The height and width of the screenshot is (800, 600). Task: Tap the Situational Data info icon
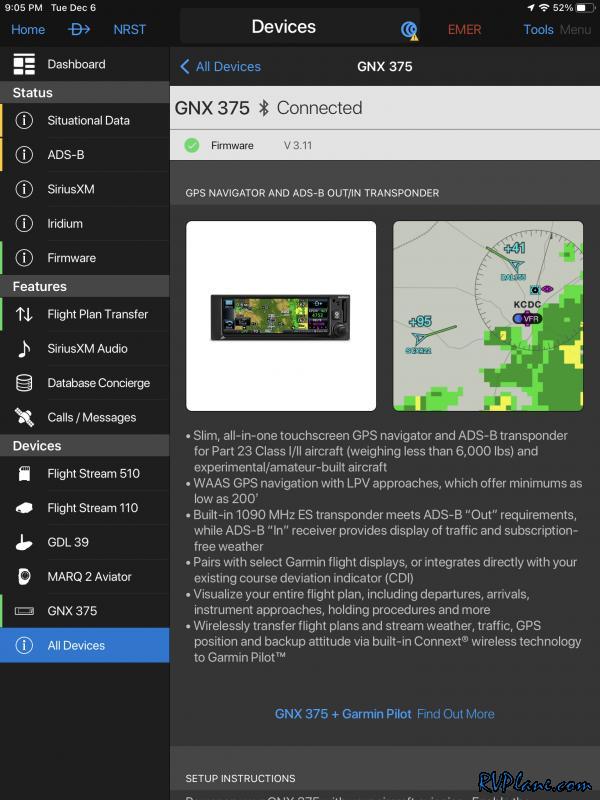coord(24,120)
